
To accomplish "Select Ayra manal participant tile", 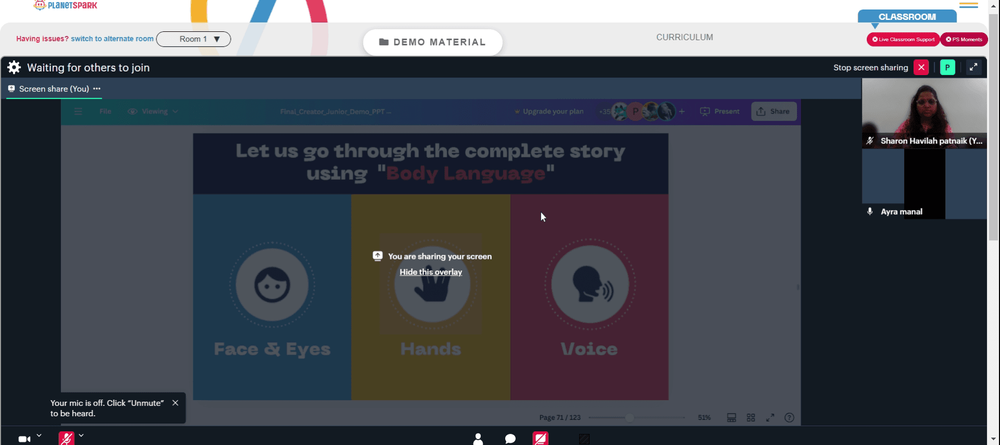I will pos(924,184).
